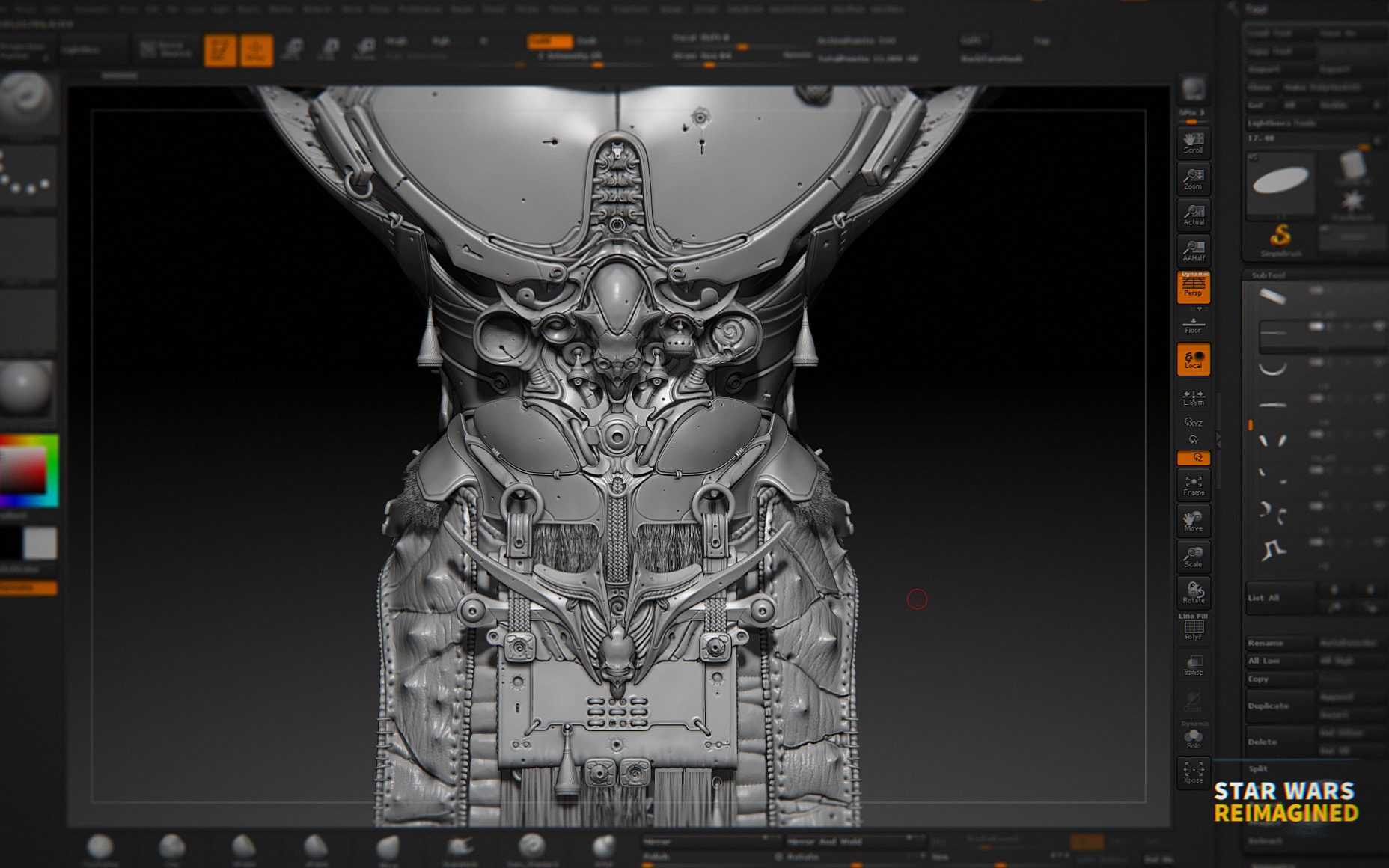Click the Frame mesh icon

1193,486
